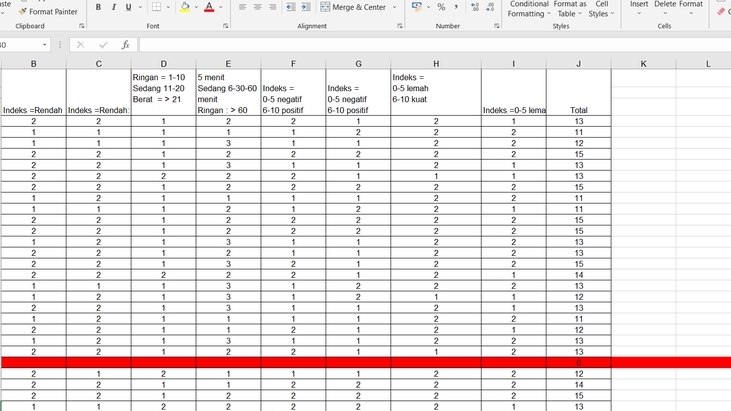Open the Merge & Center dropdown arrow

pyautogui.click(x=394, y=7)
